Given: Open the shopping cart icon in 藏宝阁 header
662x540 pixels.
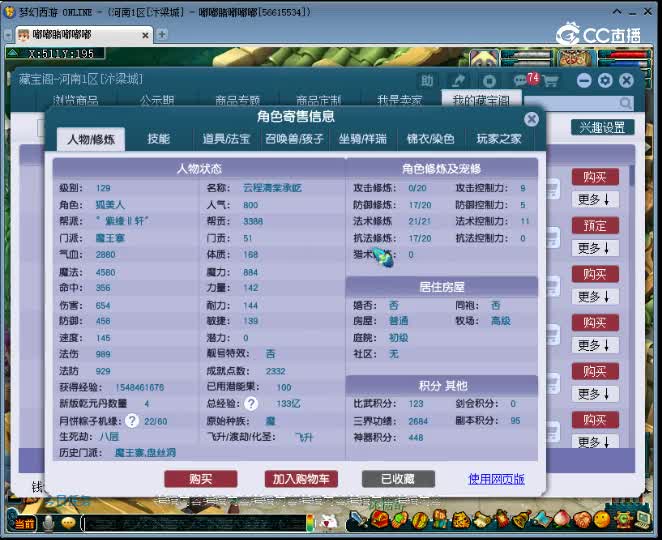Looking at the screenshot, I should point(551,81).
